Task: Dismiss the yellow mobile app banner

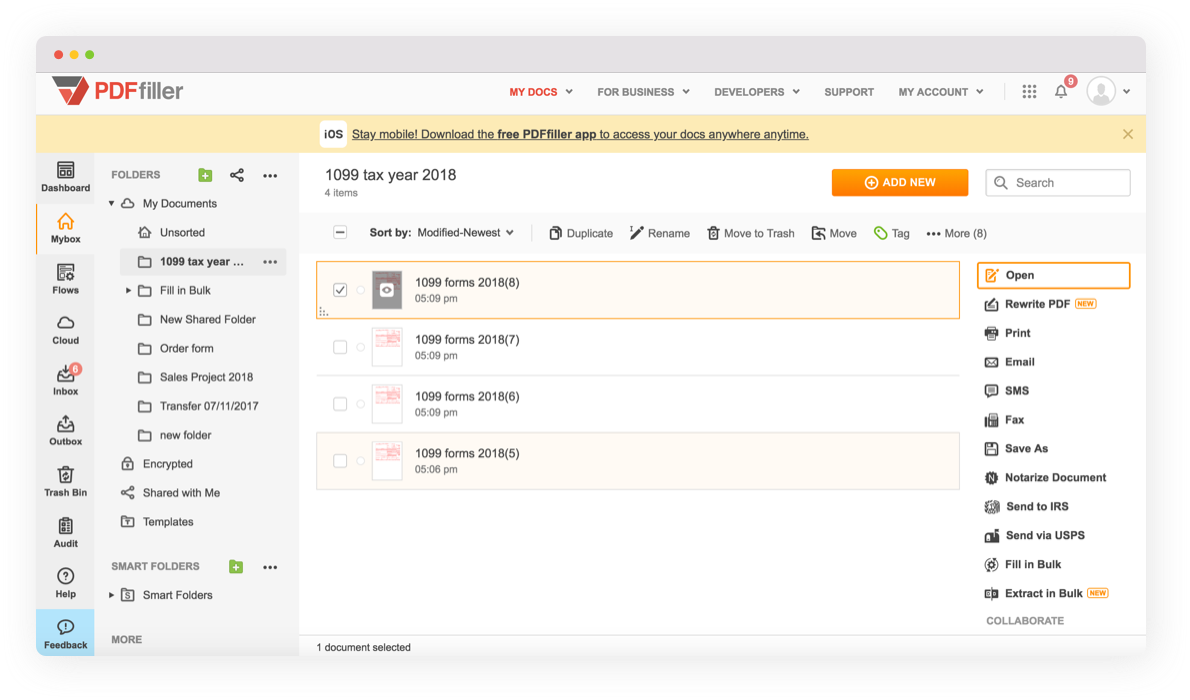Action: coord(1128,134)
